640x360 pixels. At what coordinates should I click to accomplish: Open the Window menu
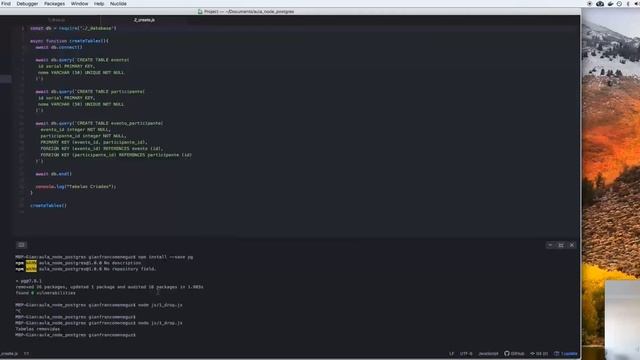79,4
